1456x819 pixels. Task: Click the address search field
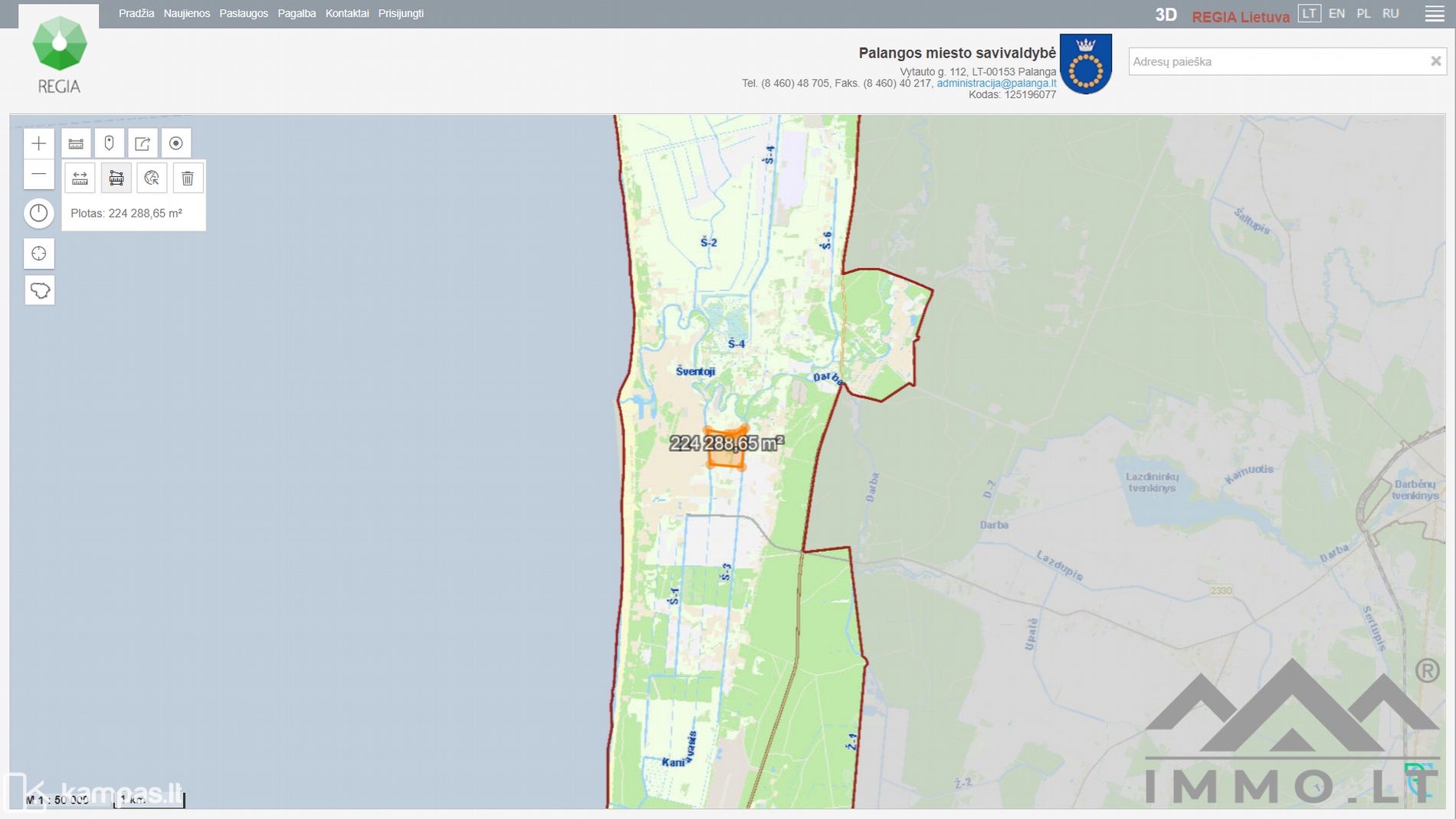1276,61
